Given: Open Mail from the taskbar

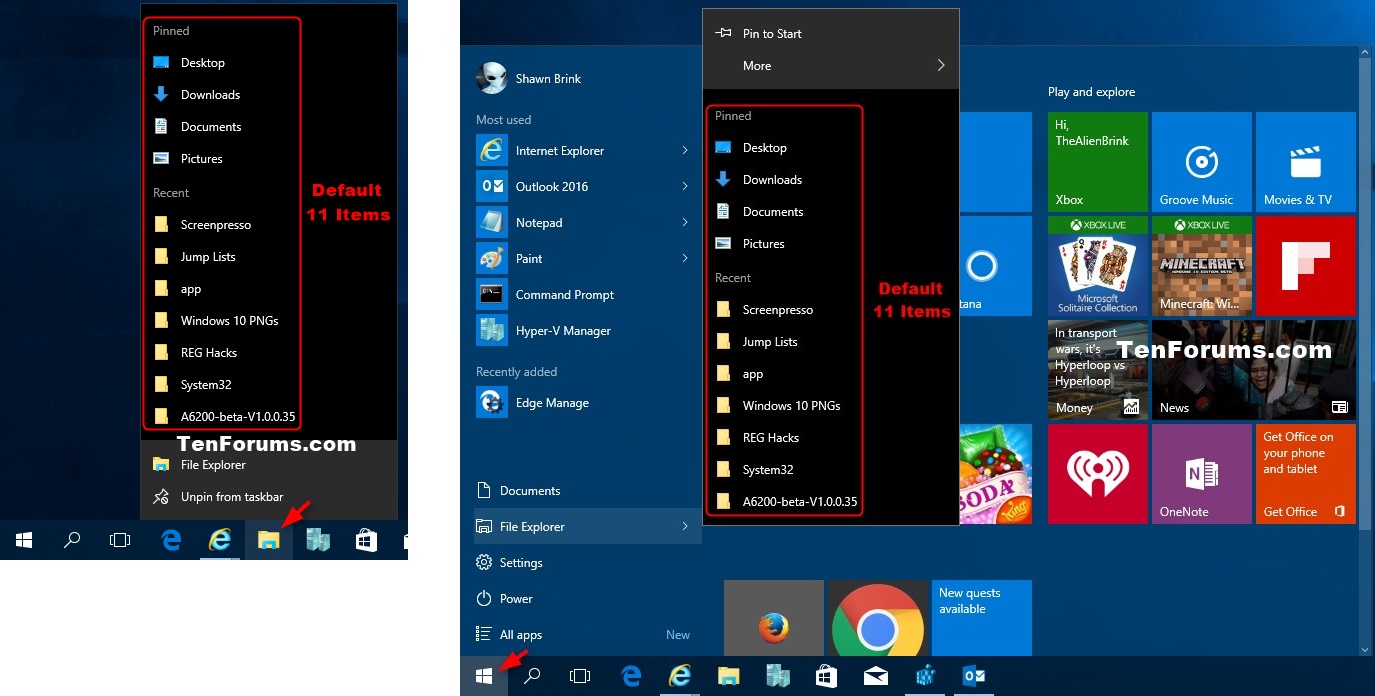Looking at the screenshot, I should click(875, 675).
